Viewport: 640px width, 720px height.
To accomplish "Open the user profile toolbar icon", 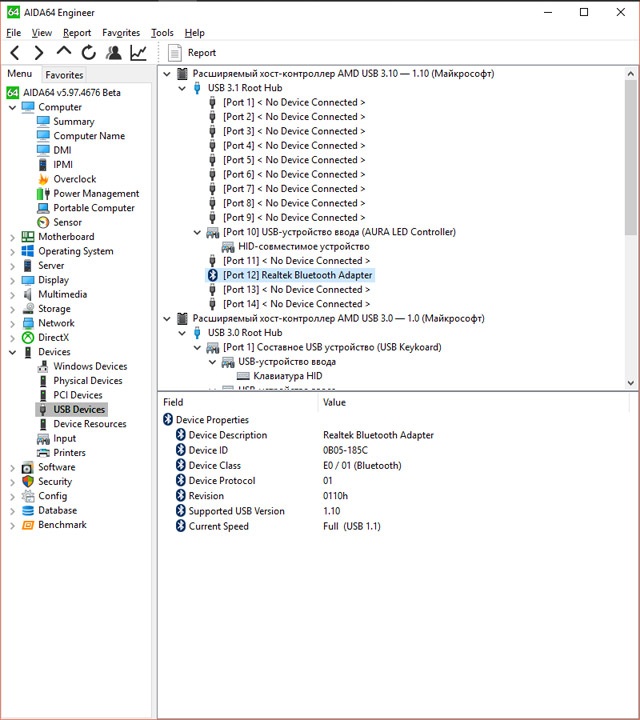I will pos(113,53).
